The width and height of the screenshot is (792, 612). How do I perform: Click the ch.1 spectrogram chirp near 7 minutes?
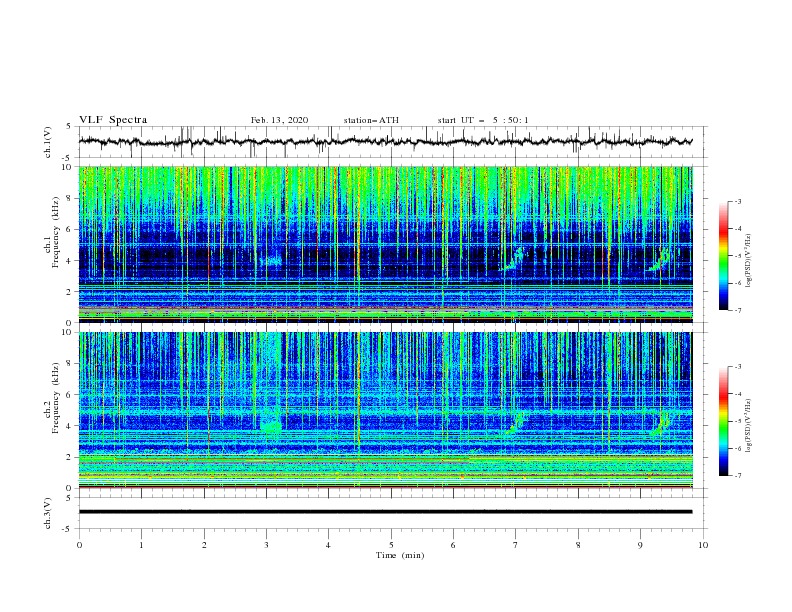[514, 259]
